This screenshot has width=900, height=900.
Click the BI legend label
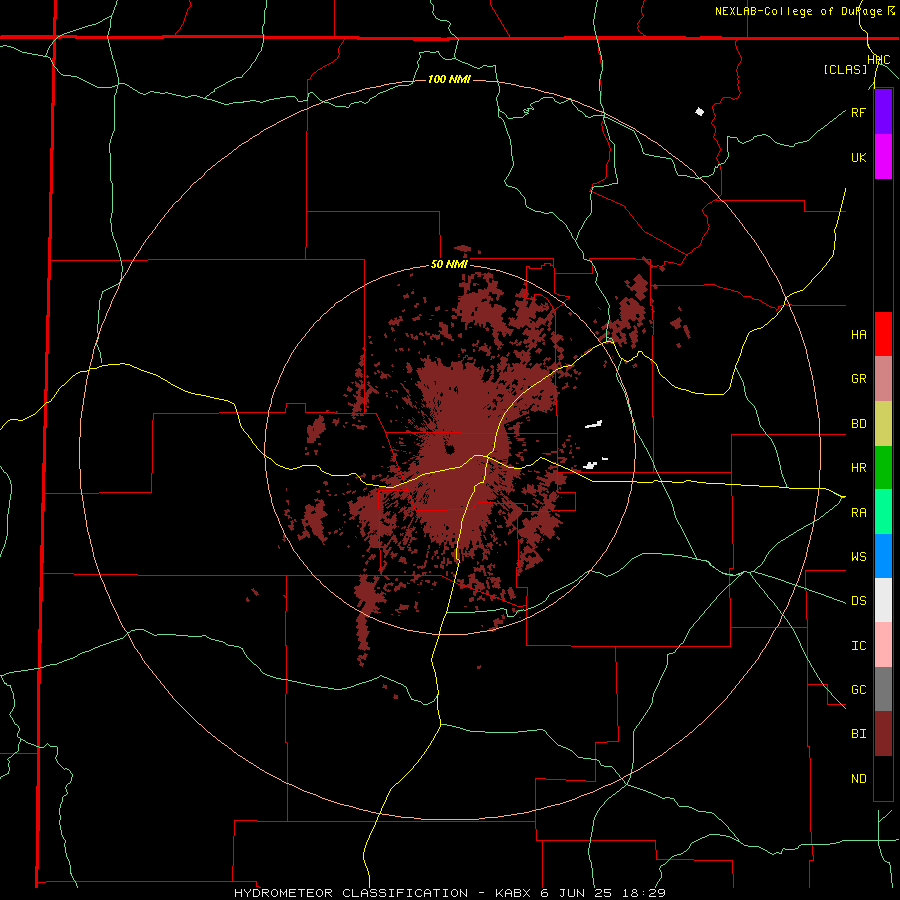858,734
